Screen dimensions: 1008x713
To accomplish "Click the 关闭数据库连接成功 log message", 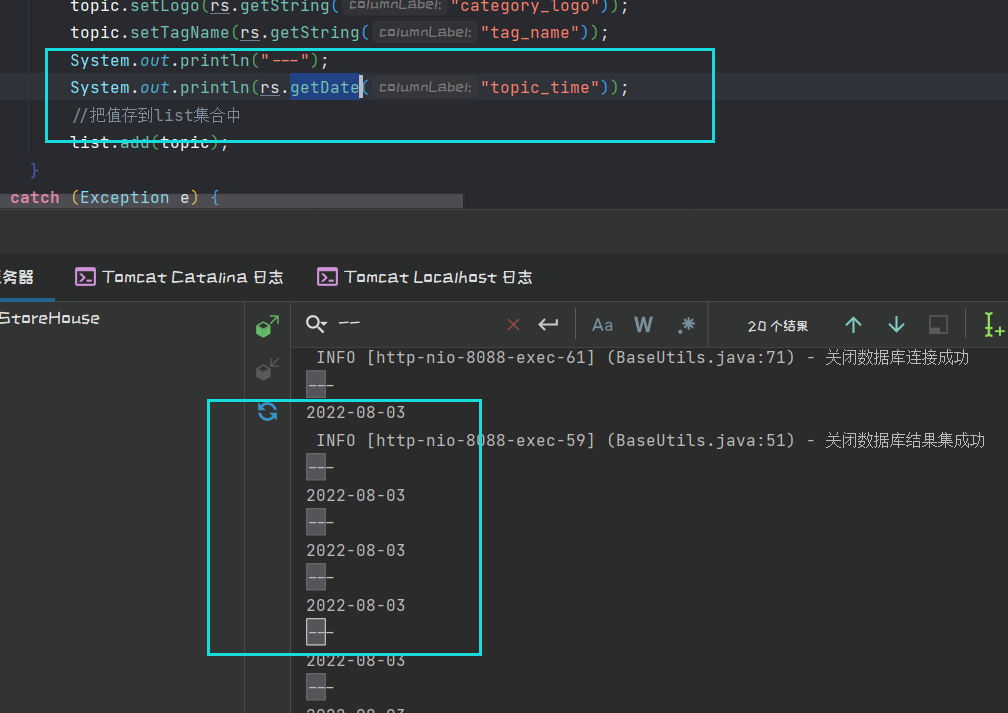I will 897,357.
